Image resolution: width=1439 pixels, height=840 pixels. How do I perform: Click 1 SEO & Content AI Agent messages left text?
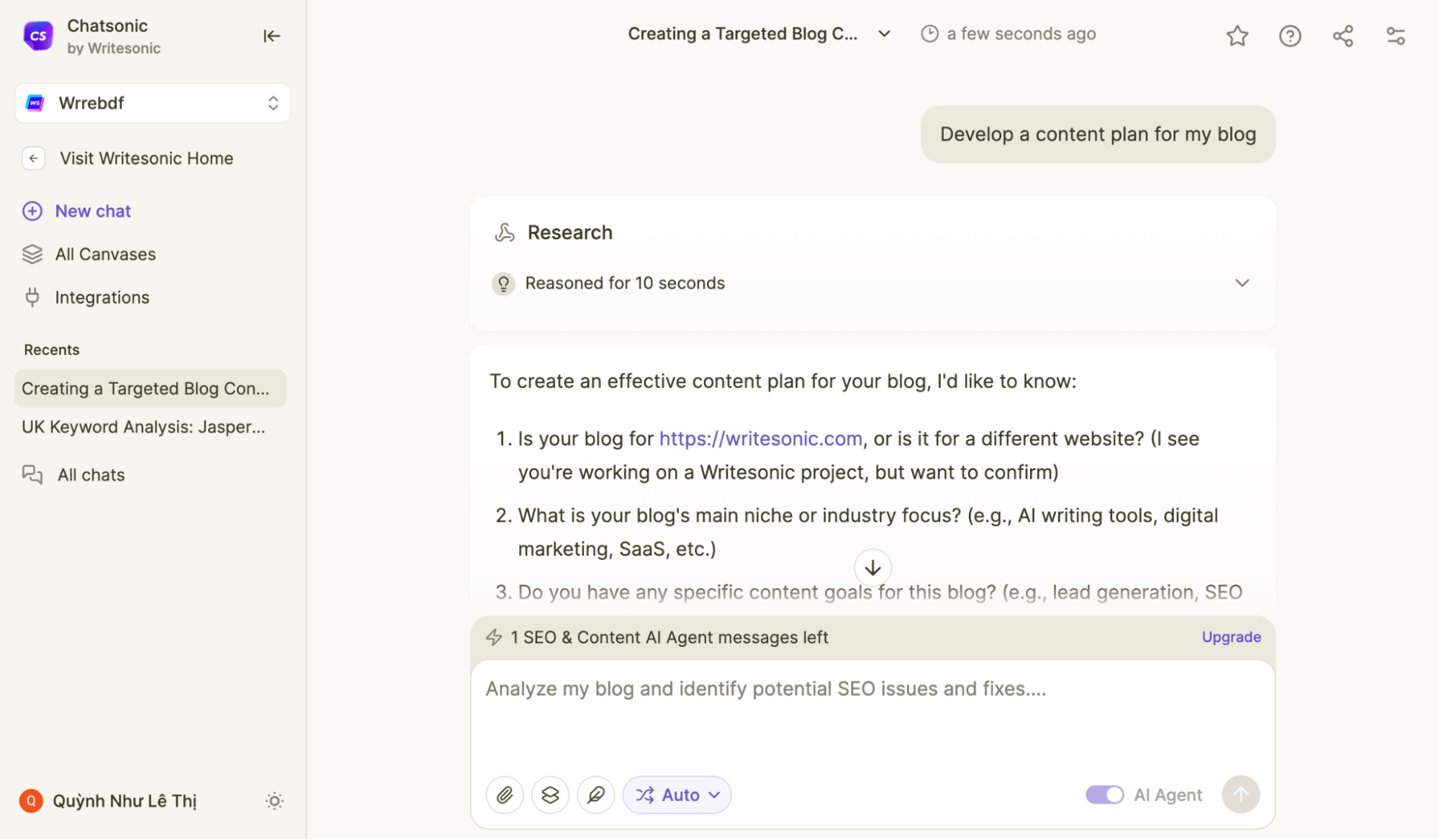[669, 637]
